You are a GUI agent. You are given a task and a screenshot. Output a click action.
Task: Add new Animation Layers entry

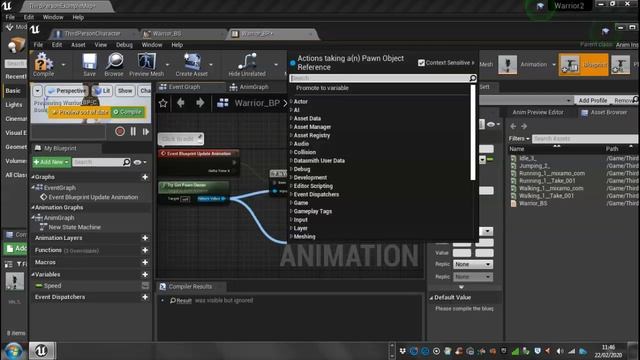point(145,238)
